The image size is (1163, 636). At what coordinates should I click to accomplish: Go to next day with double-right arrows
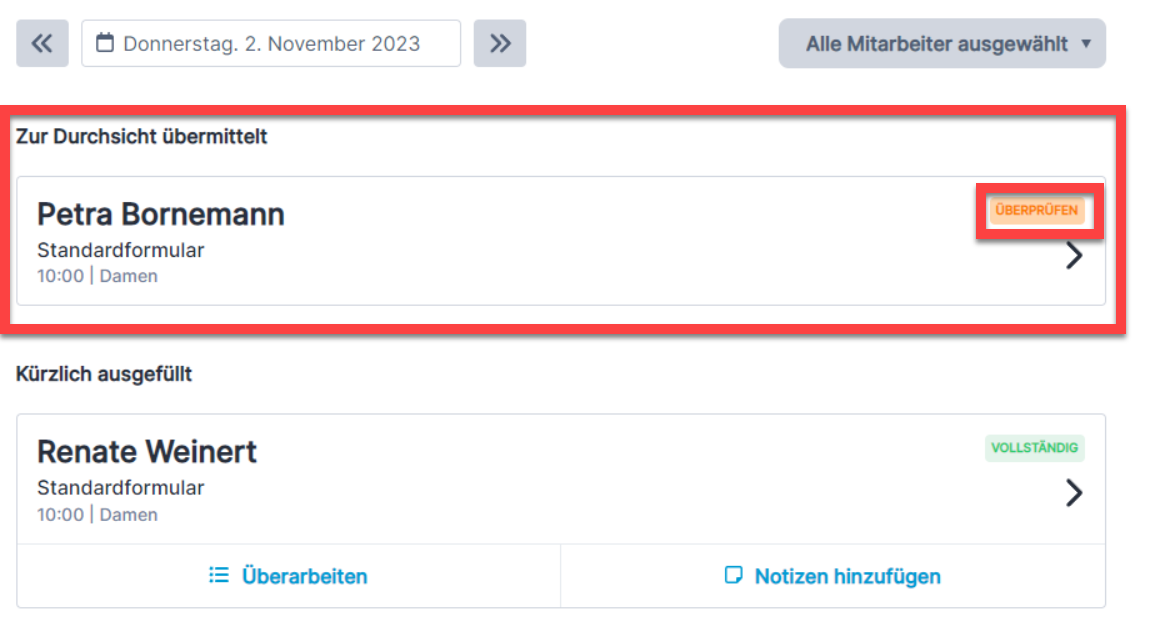[x=500, y=44]
